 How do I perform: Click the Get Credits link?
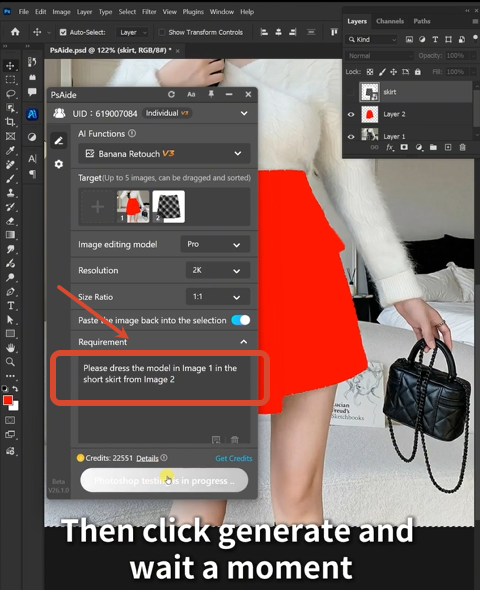[234, 458]
